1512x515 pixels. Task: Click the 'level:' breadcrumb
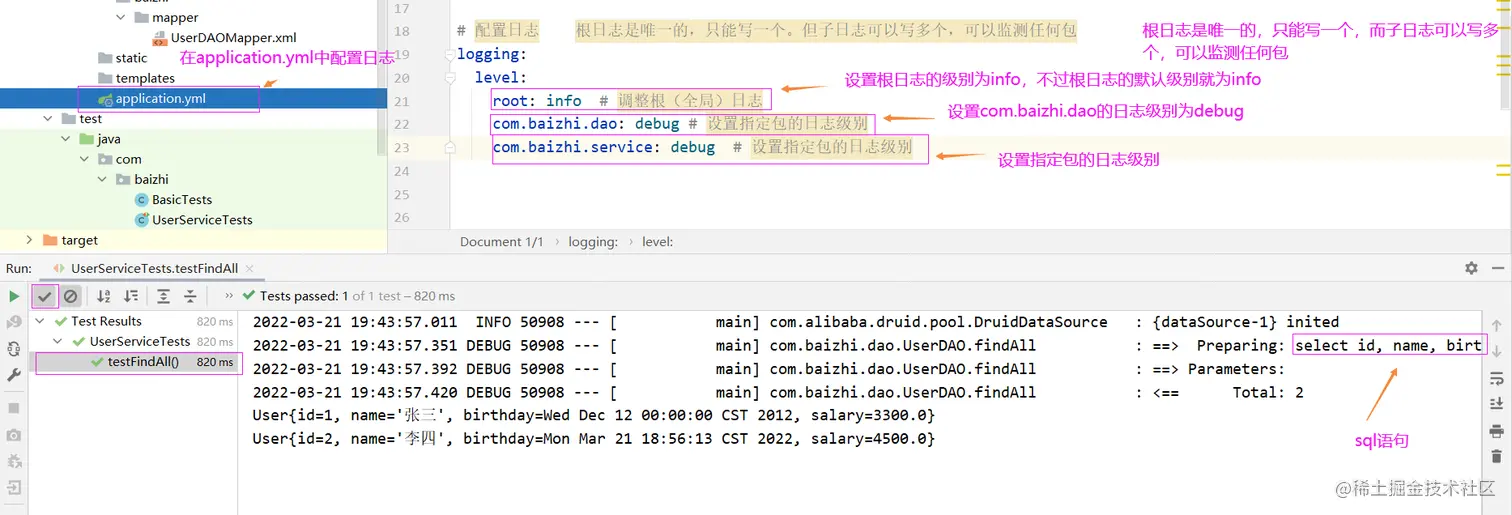click(x=657, y=242)
